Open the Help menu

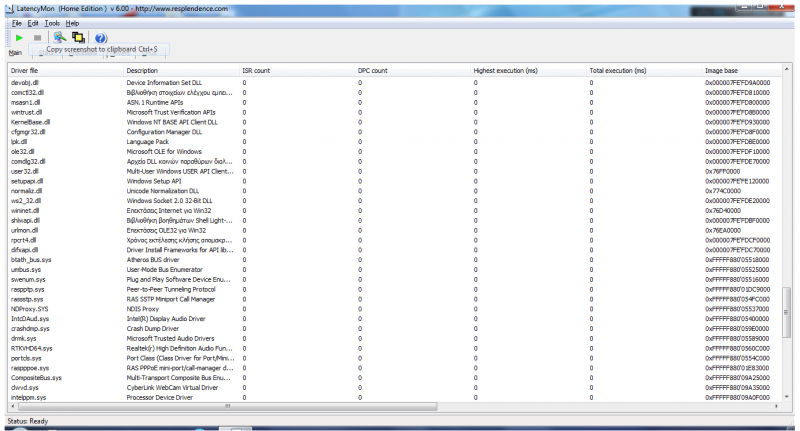[73, 22]
